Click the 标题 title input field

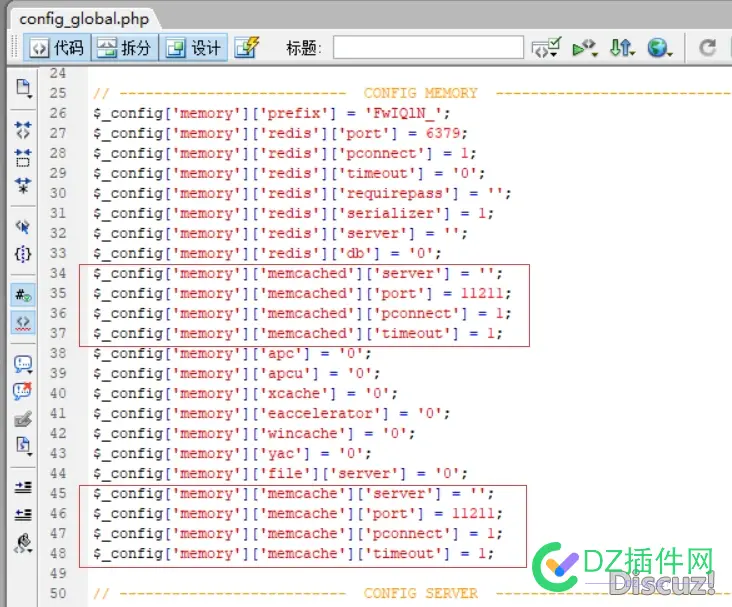(x=428, y=47)
